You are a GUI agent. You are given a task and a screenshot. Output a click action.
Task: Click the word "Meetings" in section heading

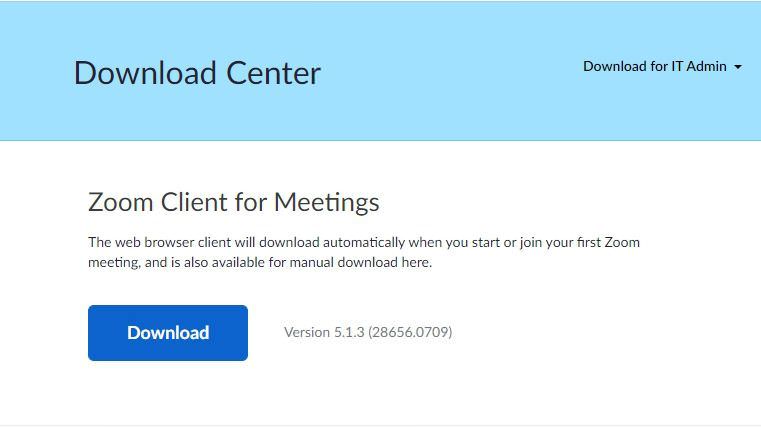point(327,203)
